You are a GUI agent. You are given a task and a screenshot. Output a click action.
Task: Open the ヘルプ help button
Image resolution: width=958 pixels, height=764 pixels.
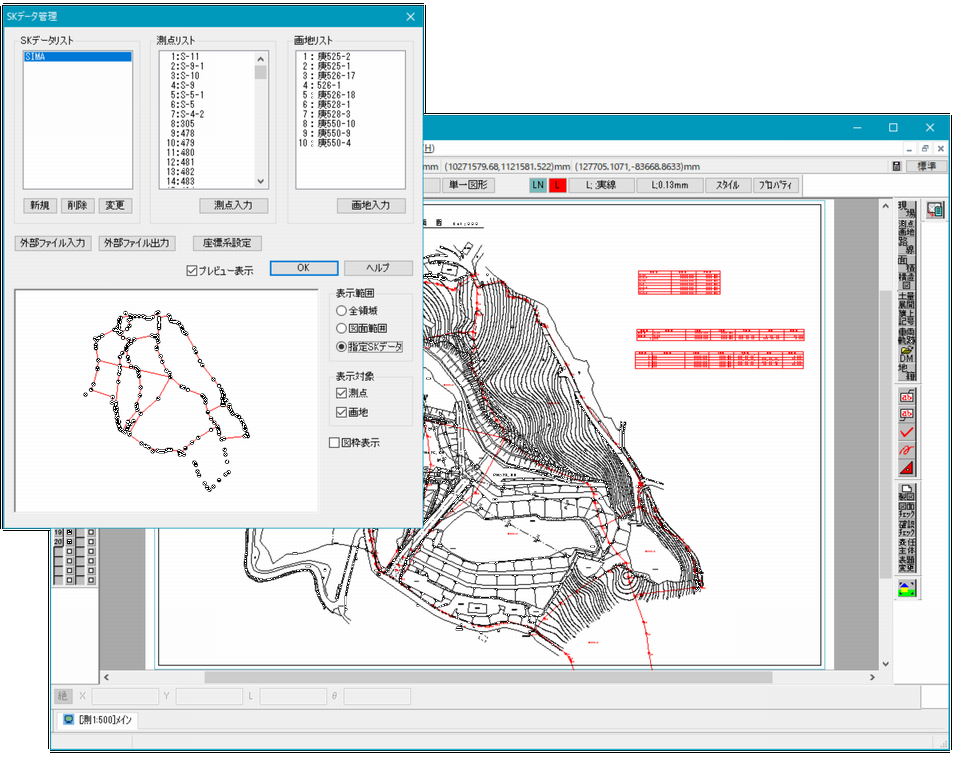coord(378,268)
